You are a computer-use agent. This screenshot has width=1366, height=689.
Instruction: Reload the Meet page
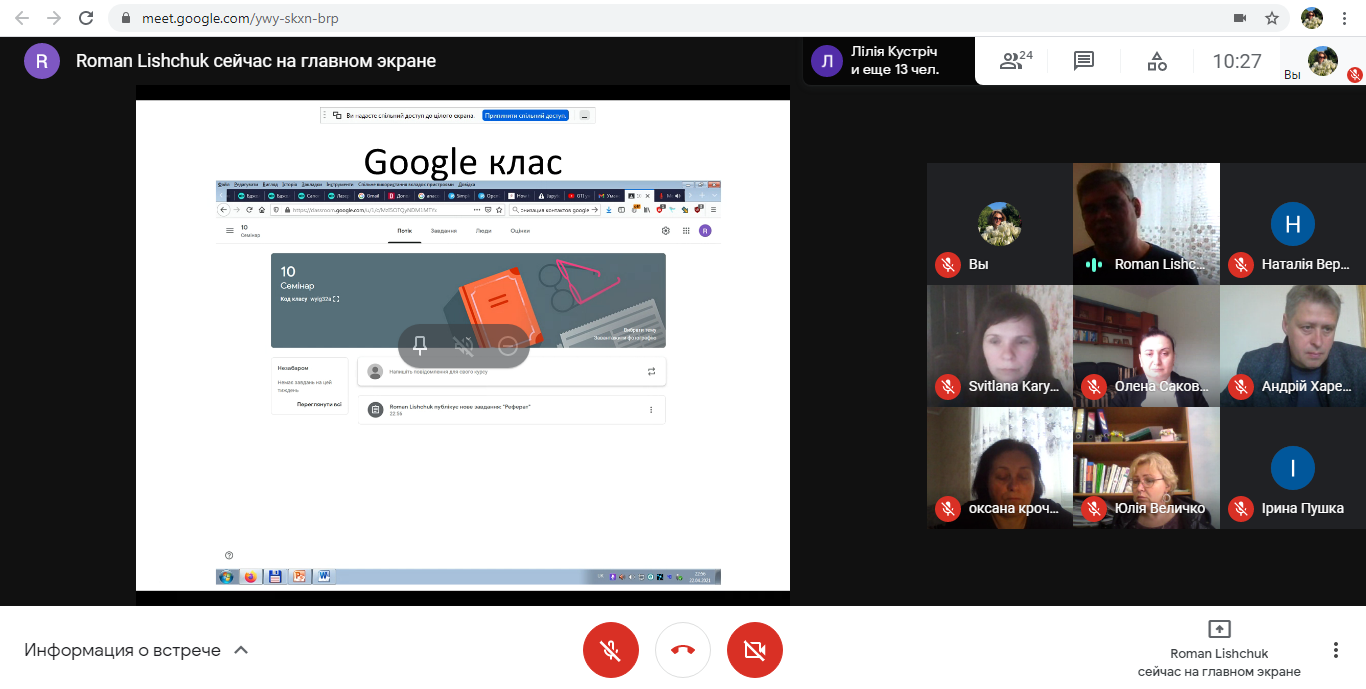click(x=86, y=18)
